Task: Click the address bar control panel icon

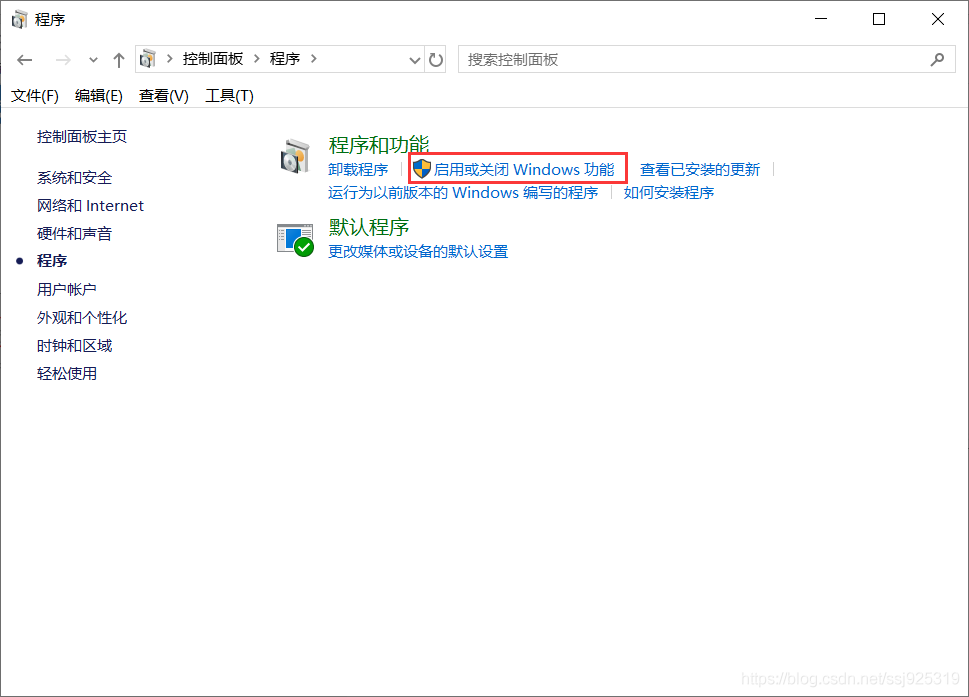Action: pos(148,59)
